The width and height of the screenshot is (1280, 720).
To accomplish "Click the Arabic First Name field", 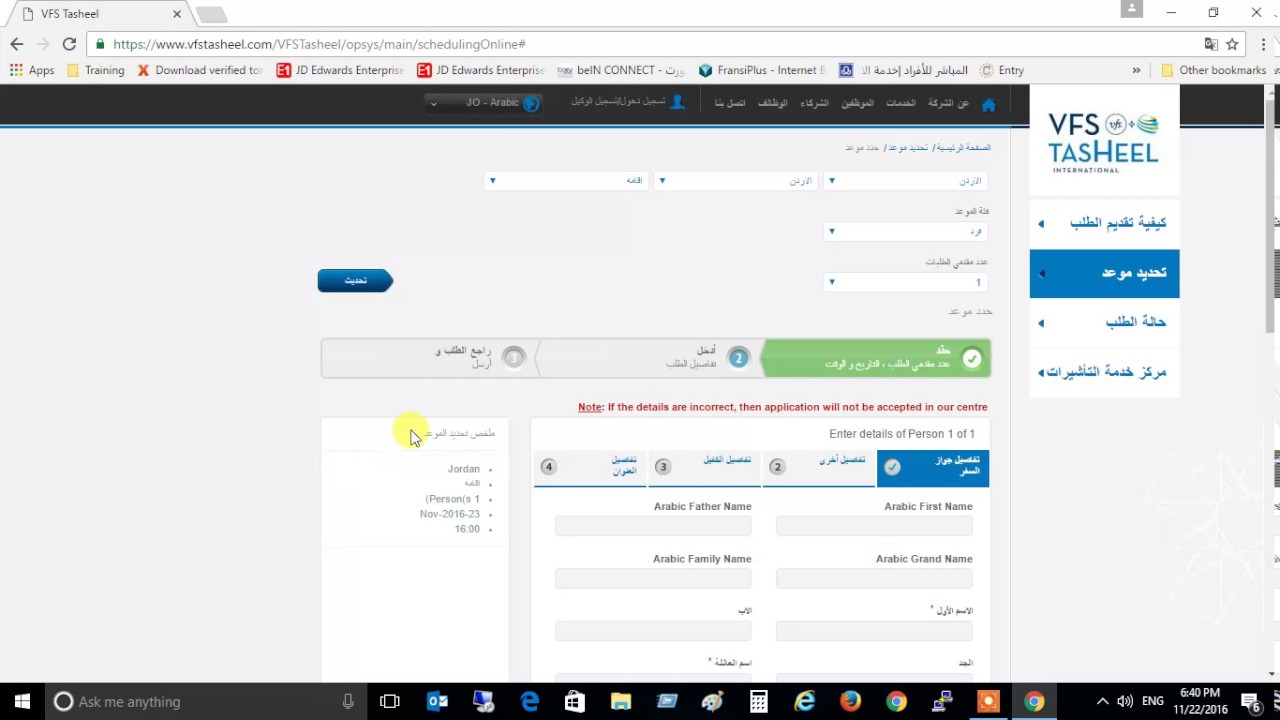I will coord(874,527).
